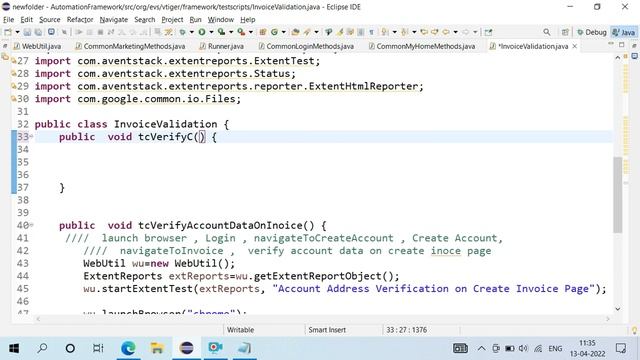Open the Refactor menu
Image resolution: width=640 pixels, height=360 pixels.
tap(80, 20)
